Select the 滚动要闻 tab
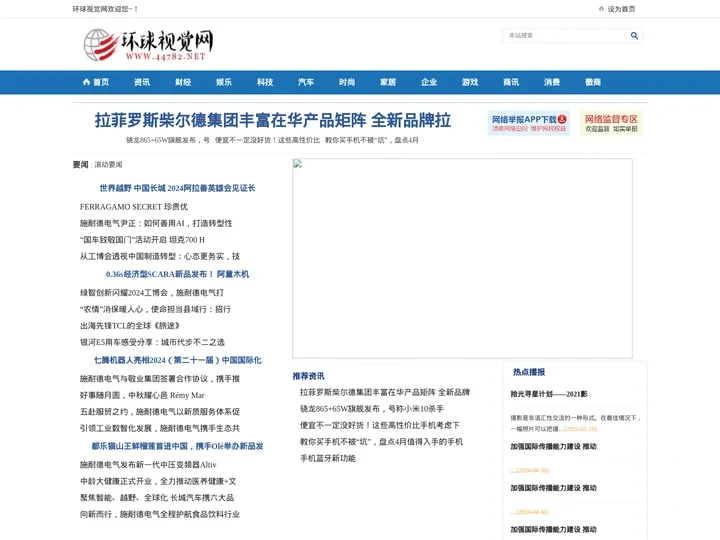This screenshot has height=540, width=720. click(108, 164)
